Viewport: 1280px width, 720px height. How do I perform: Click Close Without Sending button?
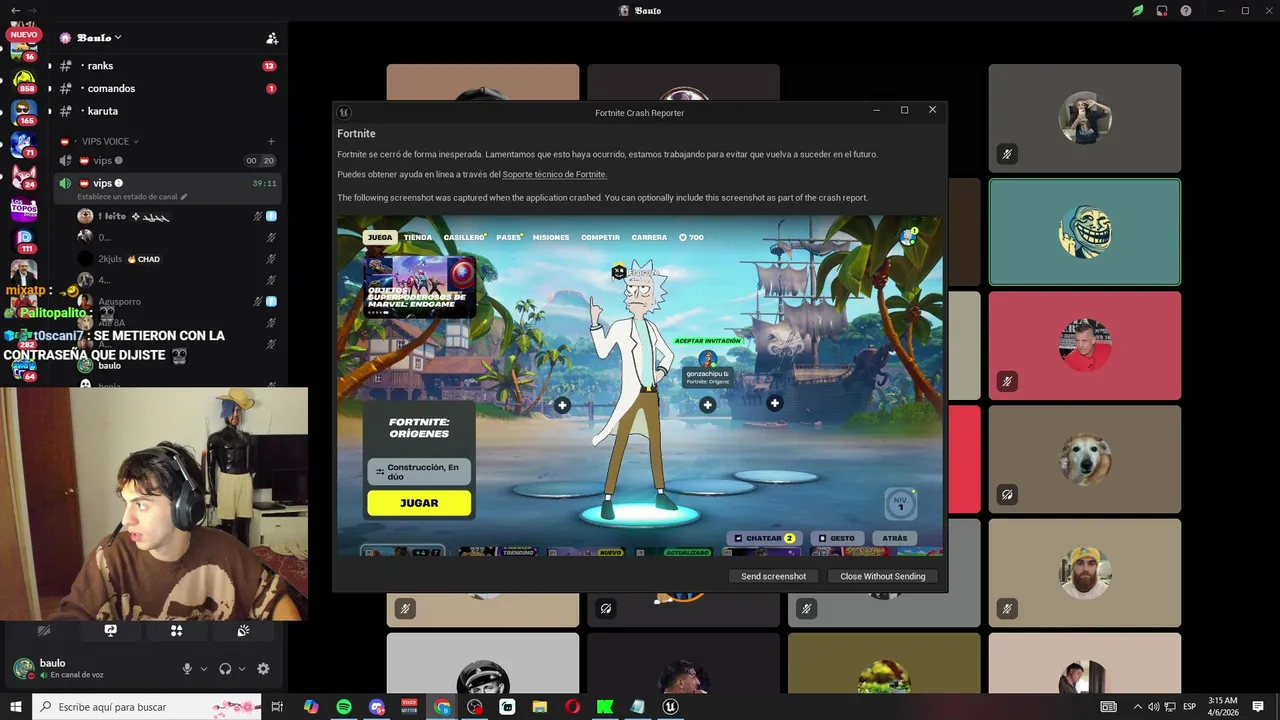coord(883,576)
